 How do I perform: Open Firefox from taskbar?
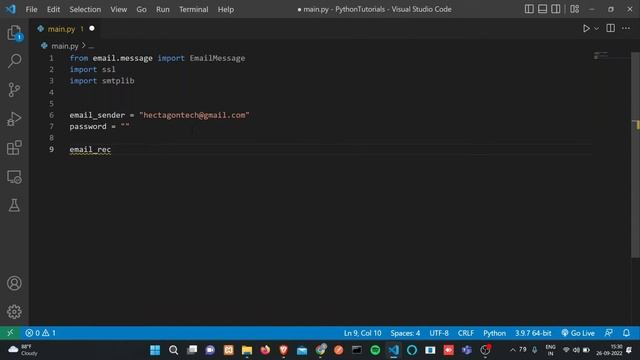(x=265, y=350)
